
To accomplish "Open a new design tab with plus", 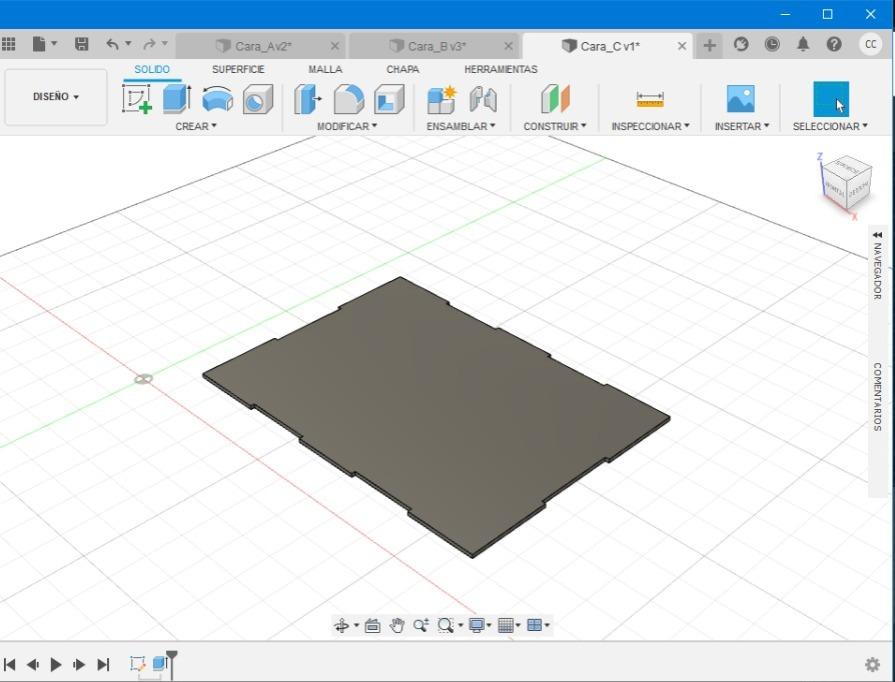I will [x=709, y=45].
